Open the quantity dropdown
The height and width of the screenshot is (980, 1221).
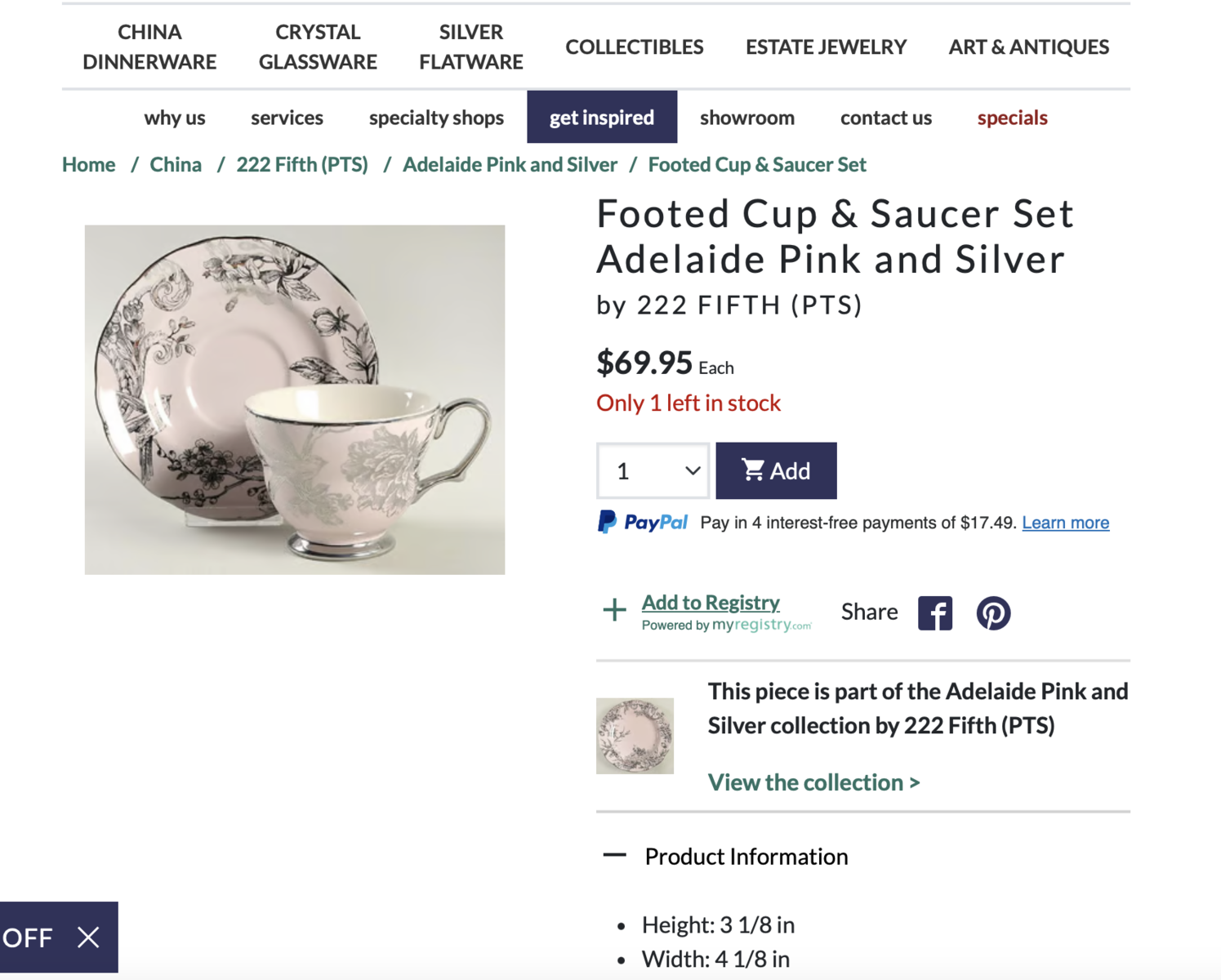point(653,471)
